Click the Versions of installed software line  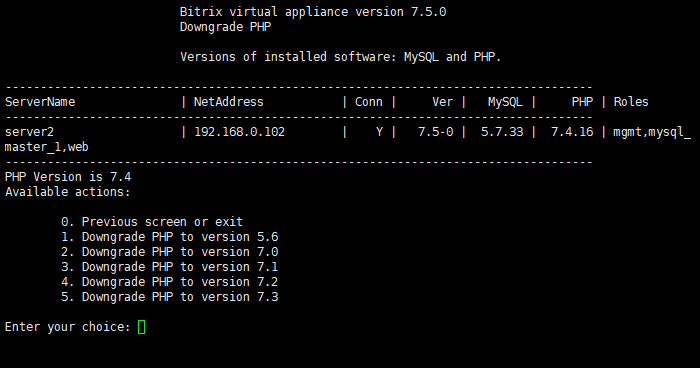coord(341,57)
